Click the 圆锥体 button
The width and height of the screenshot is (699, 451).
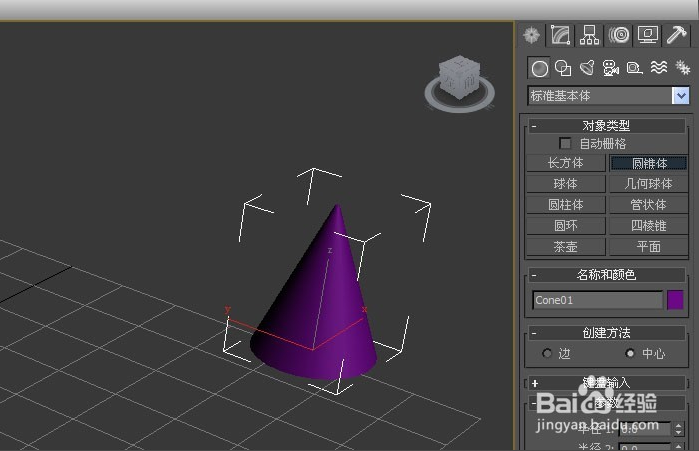coord(649,163)
